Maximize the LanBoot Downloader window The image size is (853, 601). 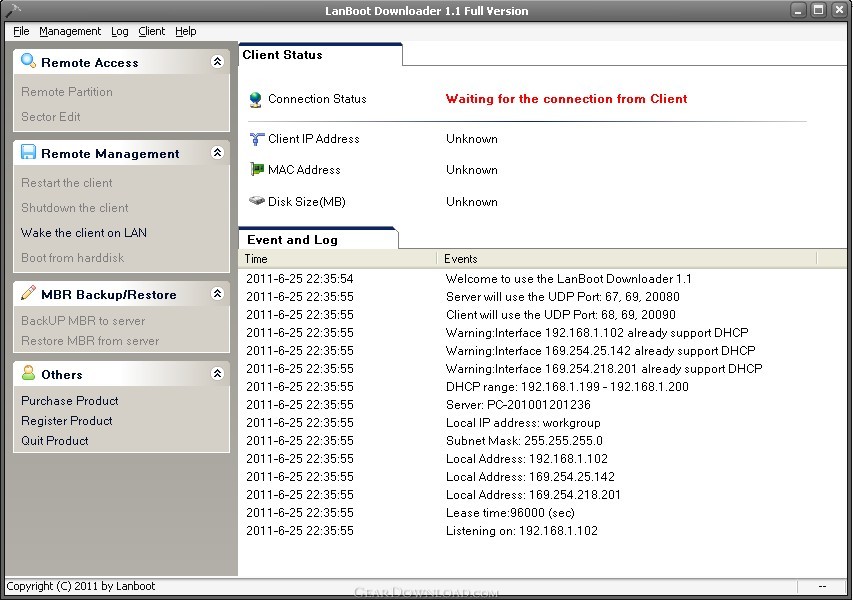pos(818,10)
